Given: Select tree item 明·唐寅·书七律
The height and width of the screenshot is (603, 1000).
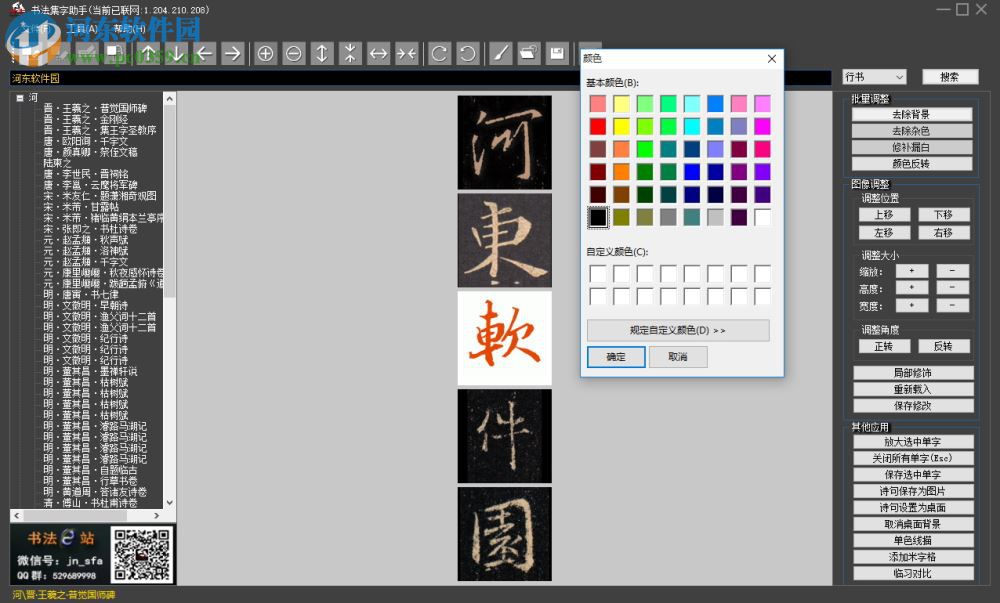Looking at the screenshot, I should click(81, 294).
